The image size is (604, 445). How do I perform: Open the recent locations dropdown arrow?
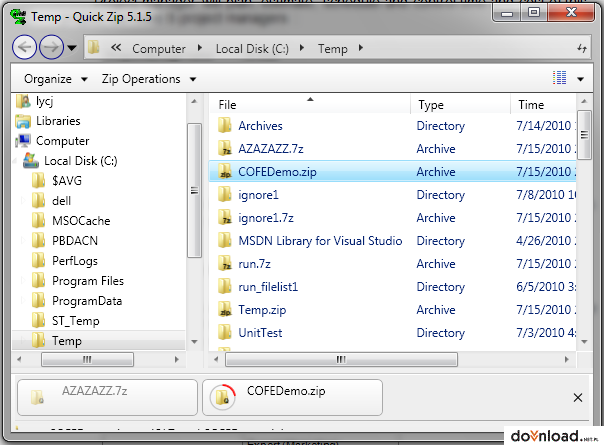coord(72,48)
